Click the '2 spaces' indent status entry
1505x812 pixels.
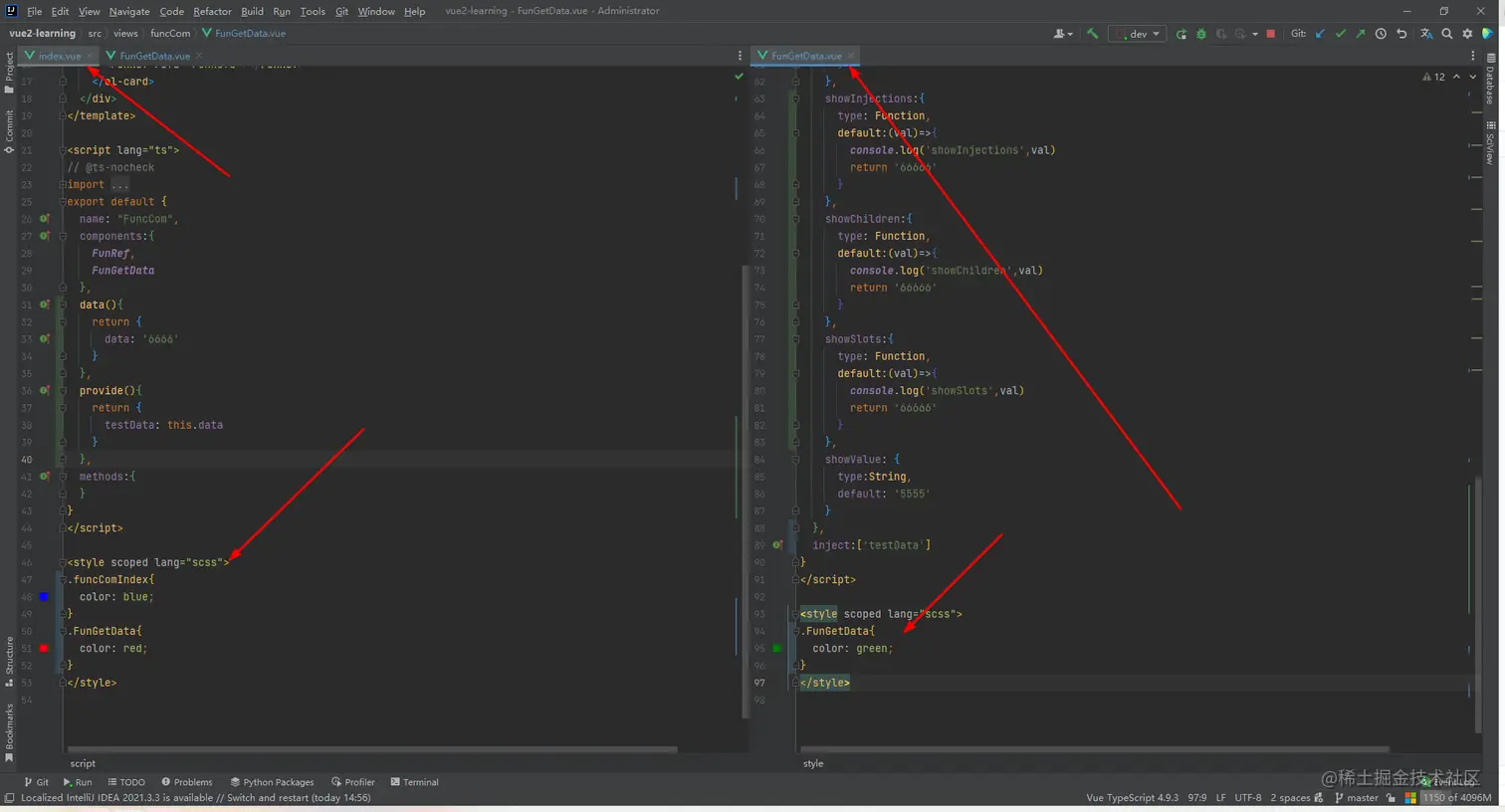pos(1290,798)
